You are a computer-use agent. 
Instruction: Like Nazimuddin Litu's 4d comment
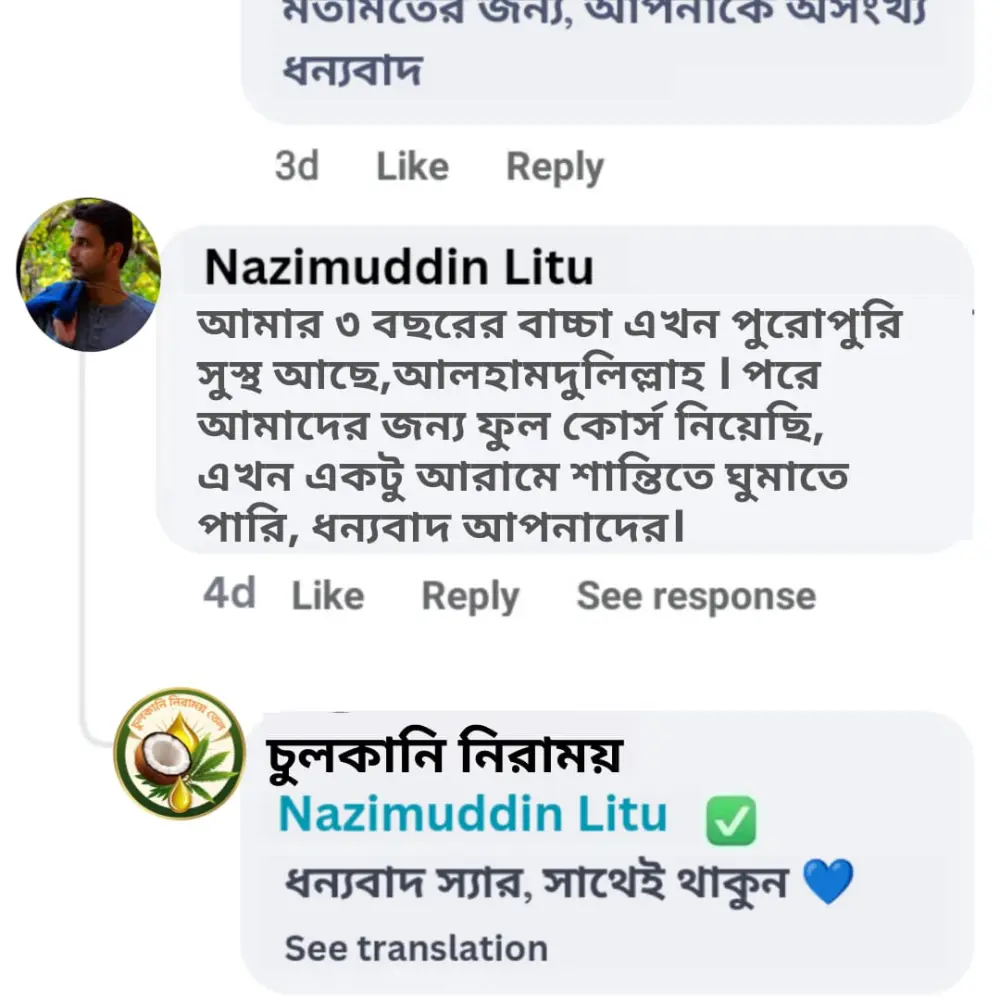click(x=327, y=596)
